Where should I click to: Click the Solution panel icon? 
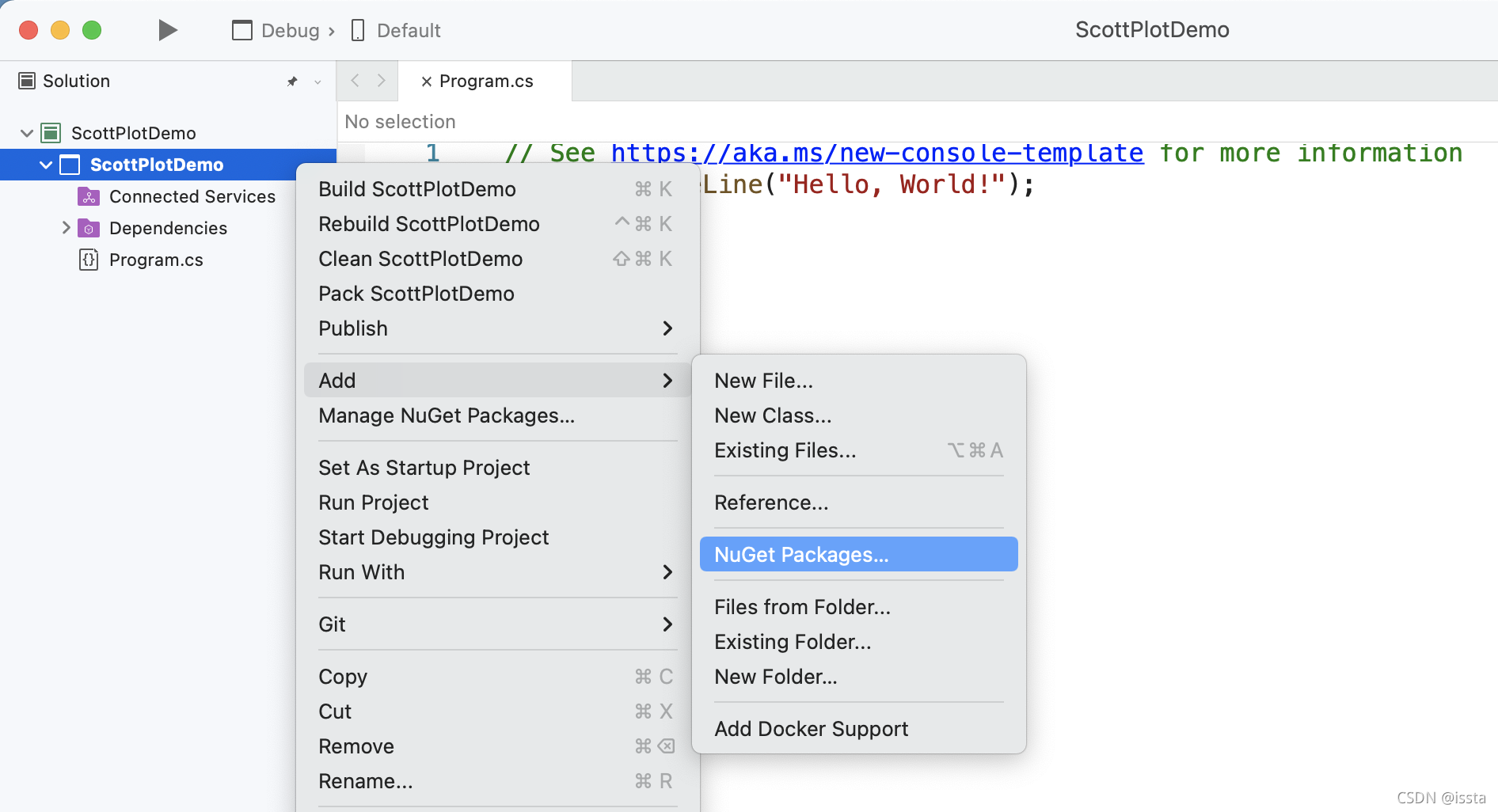click(x=27, y=81)
